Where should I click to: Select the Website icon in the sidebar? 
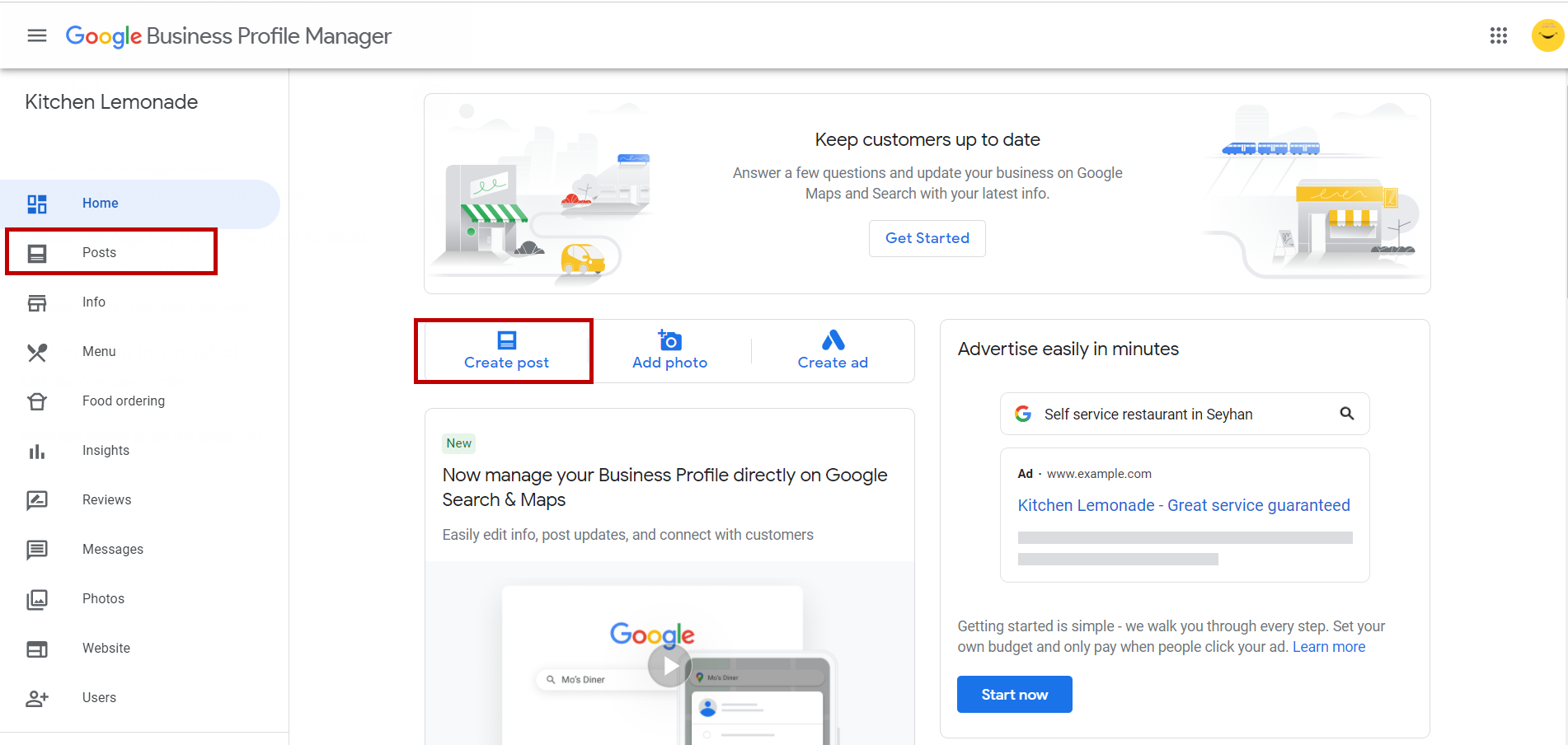pyautogui.click(x=37, y=649)
